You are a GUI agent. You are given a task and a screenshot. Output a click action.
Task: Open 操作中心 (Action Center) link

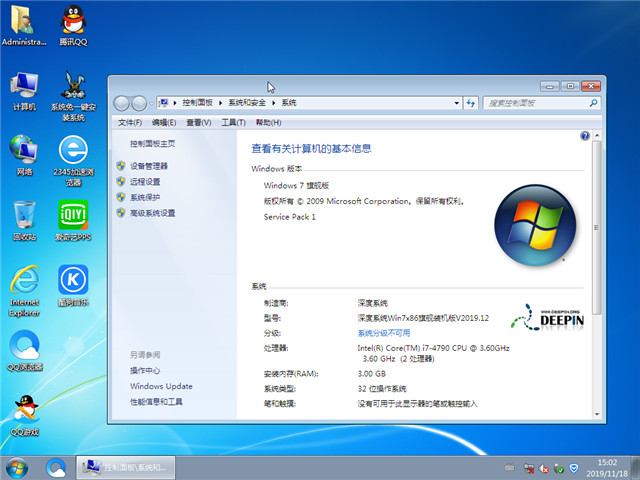point(145,371)
